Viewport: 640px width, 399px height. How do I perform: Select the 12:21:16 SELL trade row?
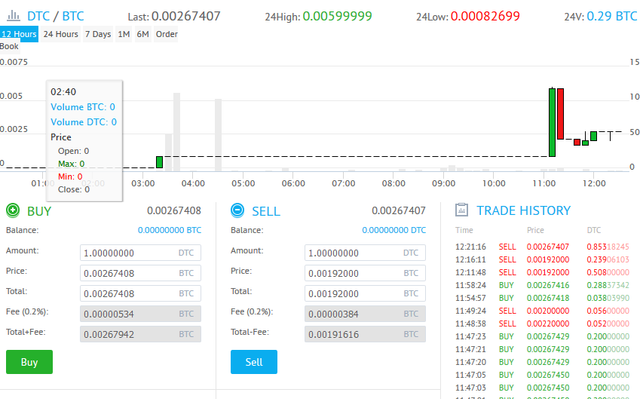[x=542, y=247]
